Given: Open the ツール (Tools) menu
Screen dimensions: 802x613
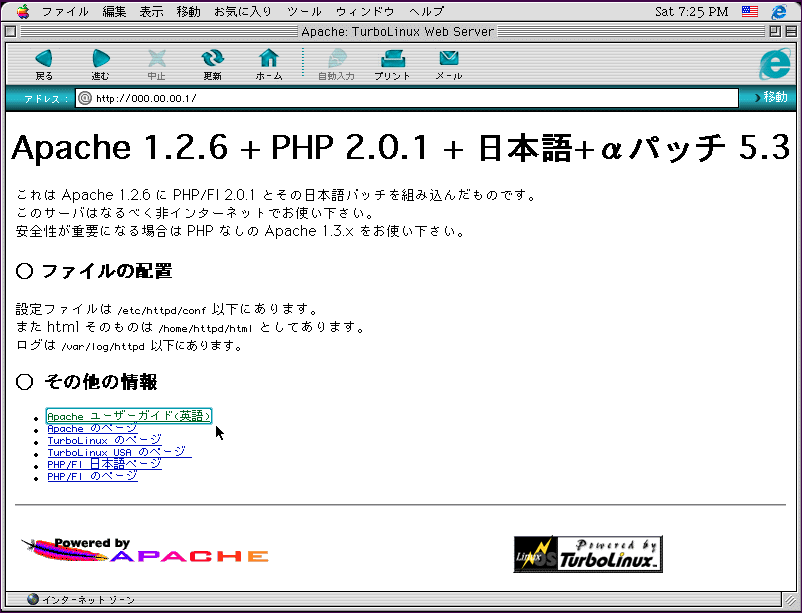Looking at the screenshot, I should [x=304, y=11].
